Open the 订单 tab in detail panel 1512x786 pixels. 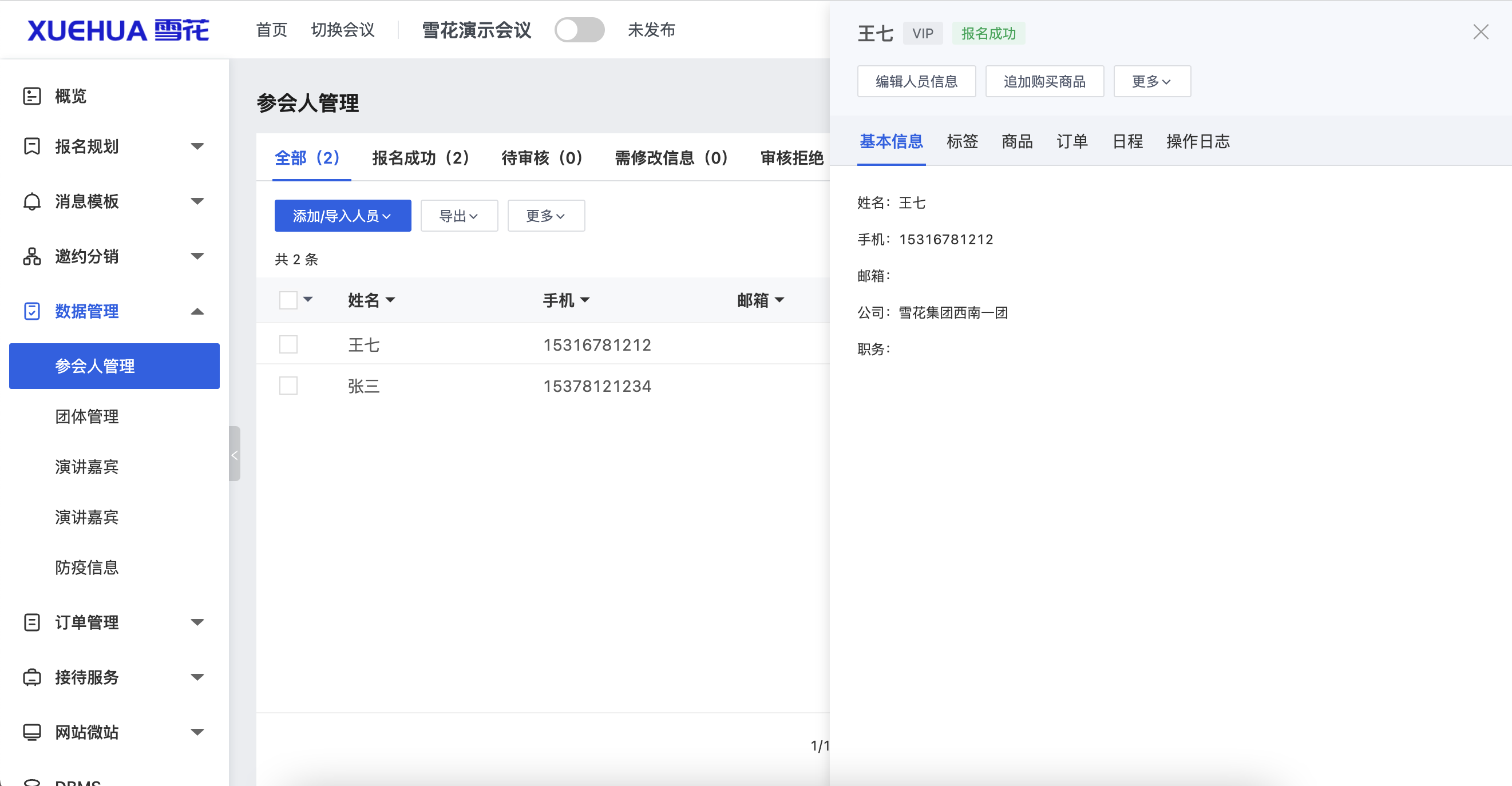[1072, 141]
